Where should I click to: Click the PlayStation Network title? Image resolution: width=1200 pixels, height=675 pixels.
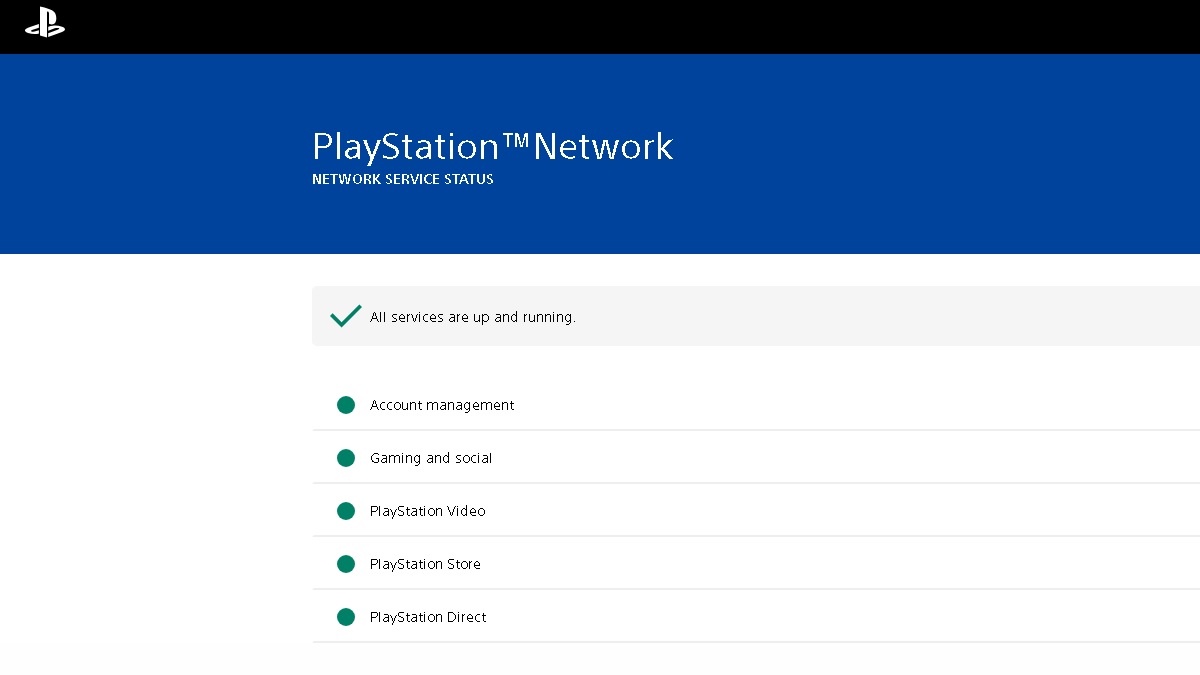click(493, 146)
